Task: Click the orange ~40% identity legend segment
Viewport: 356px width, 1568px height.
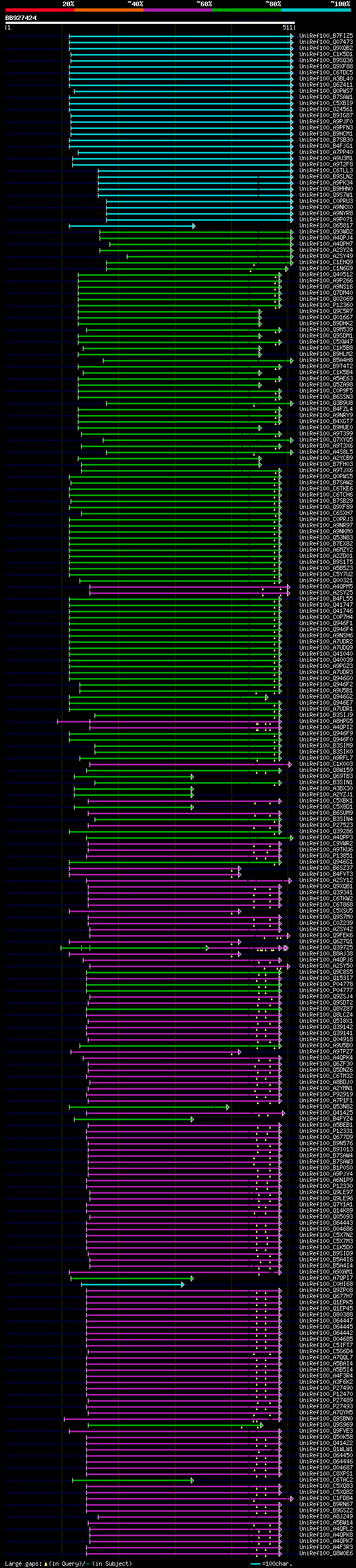Action: [x=109, y=11]
